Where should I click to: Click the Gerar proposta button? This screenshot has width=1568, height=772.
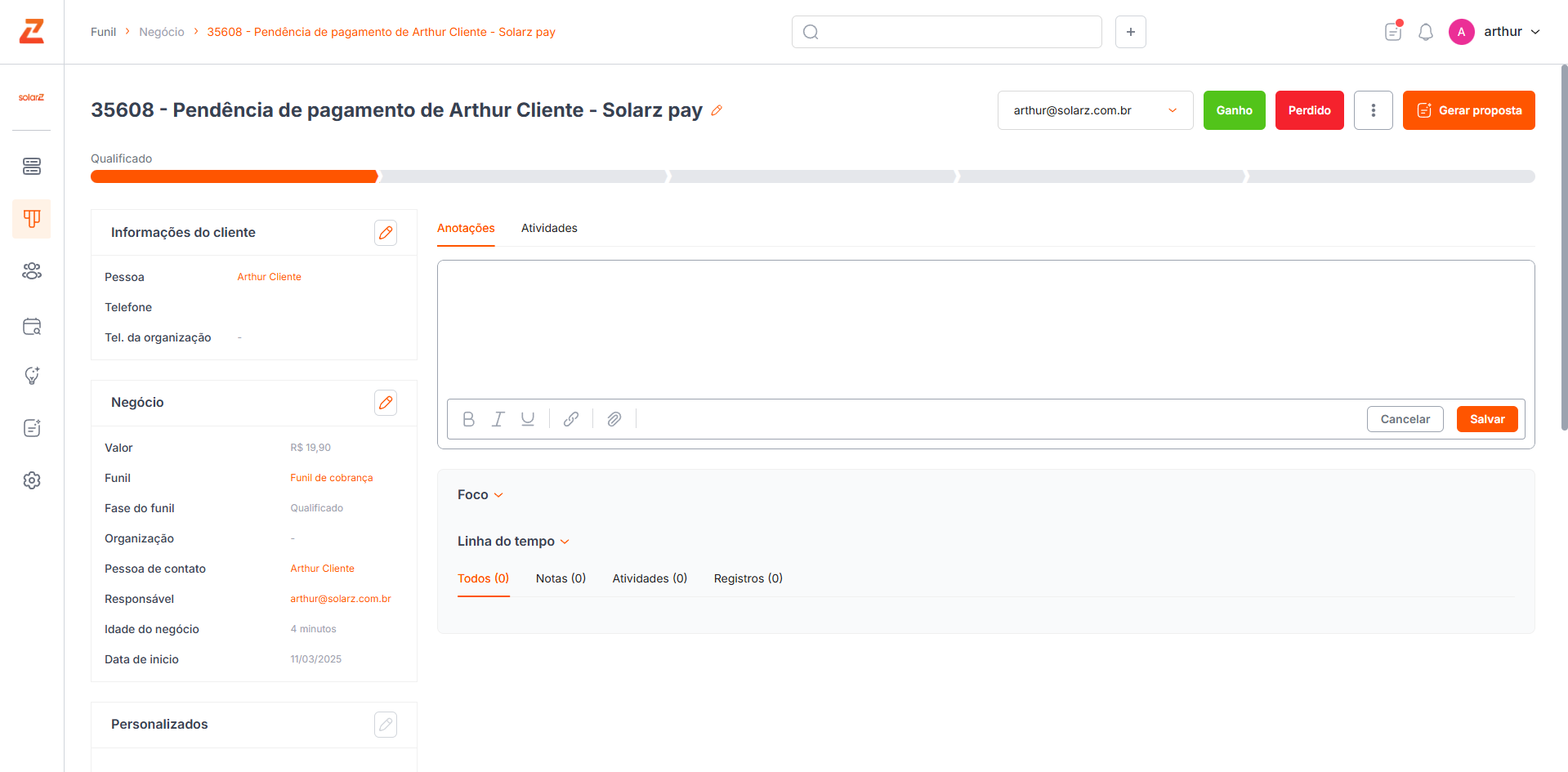tap(1468, 110)
